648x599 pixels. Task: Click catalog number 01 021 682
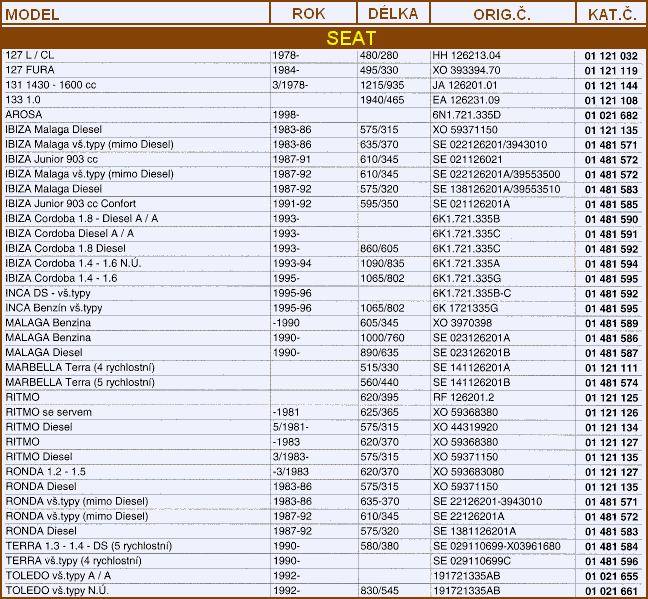(611, 116)
